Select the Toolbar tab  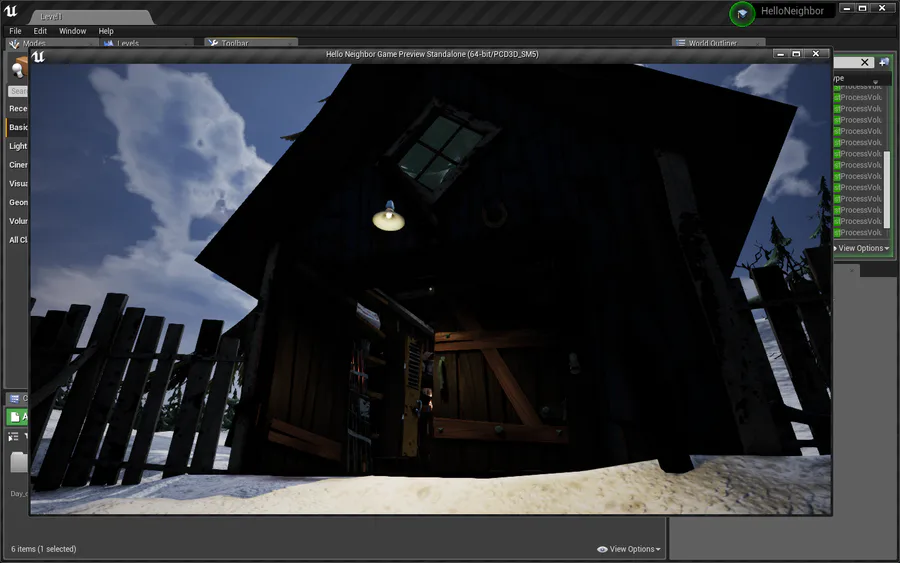[x=251, y=43]
